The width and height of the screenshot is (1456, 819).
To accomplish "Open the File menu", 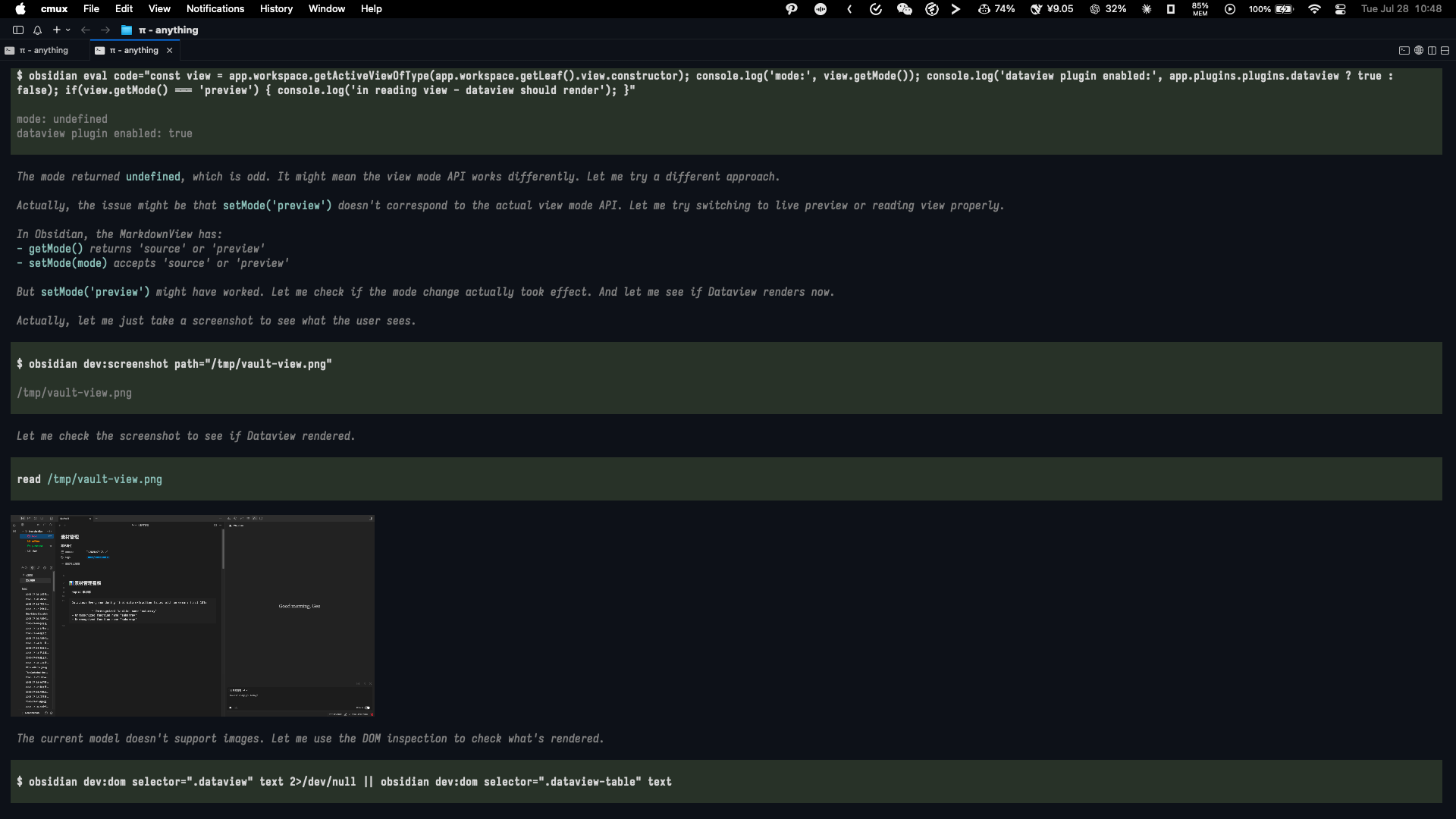I will pyautogui.click(x=91, y=9).
